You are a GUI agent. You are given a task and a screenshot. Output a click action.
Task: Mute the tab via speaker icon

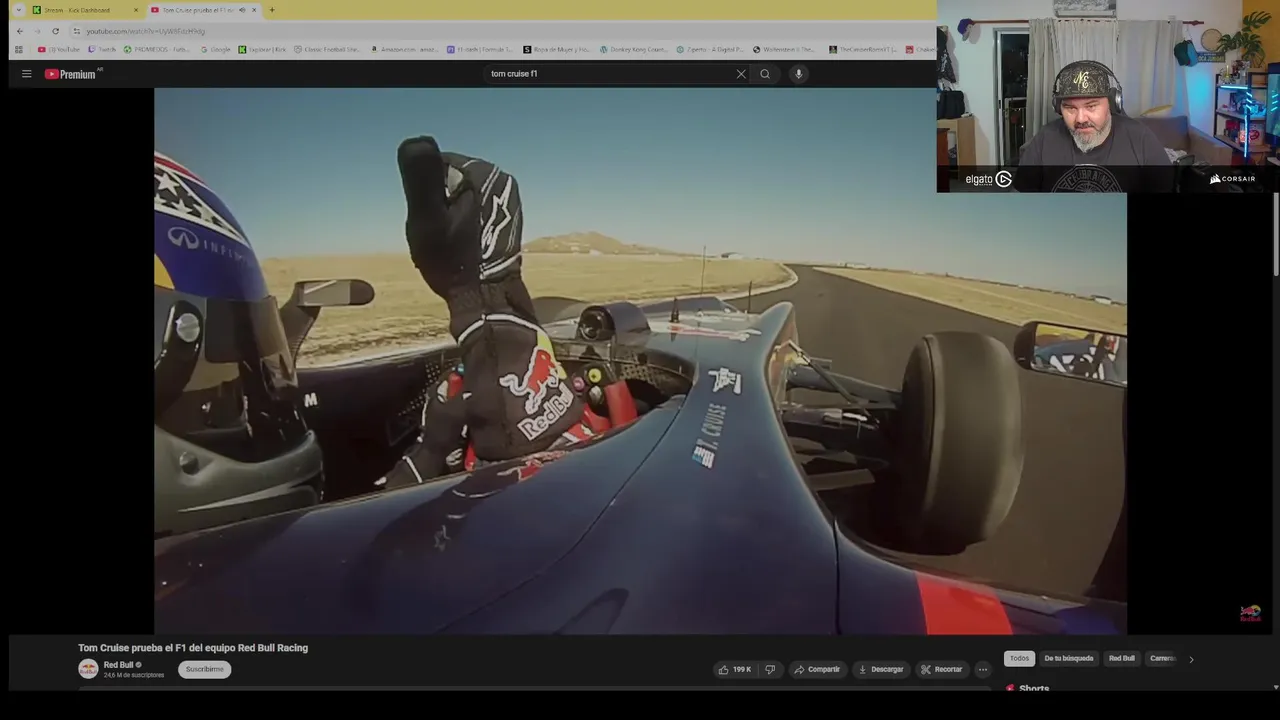point(243,10)
